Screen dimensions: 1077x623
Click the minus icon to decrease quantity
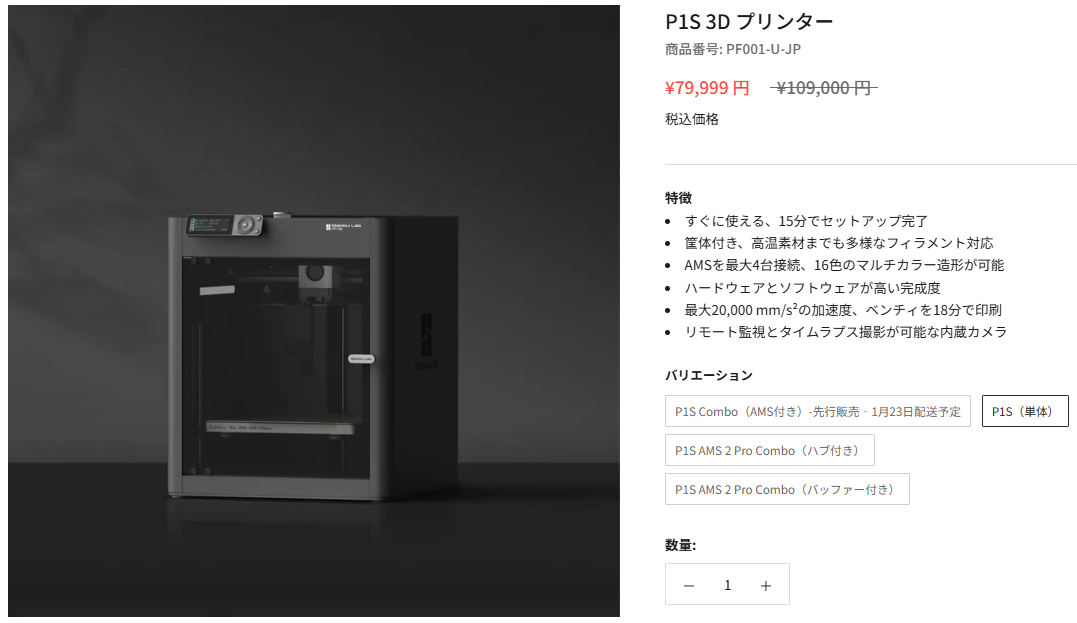(x=689, y=585)
